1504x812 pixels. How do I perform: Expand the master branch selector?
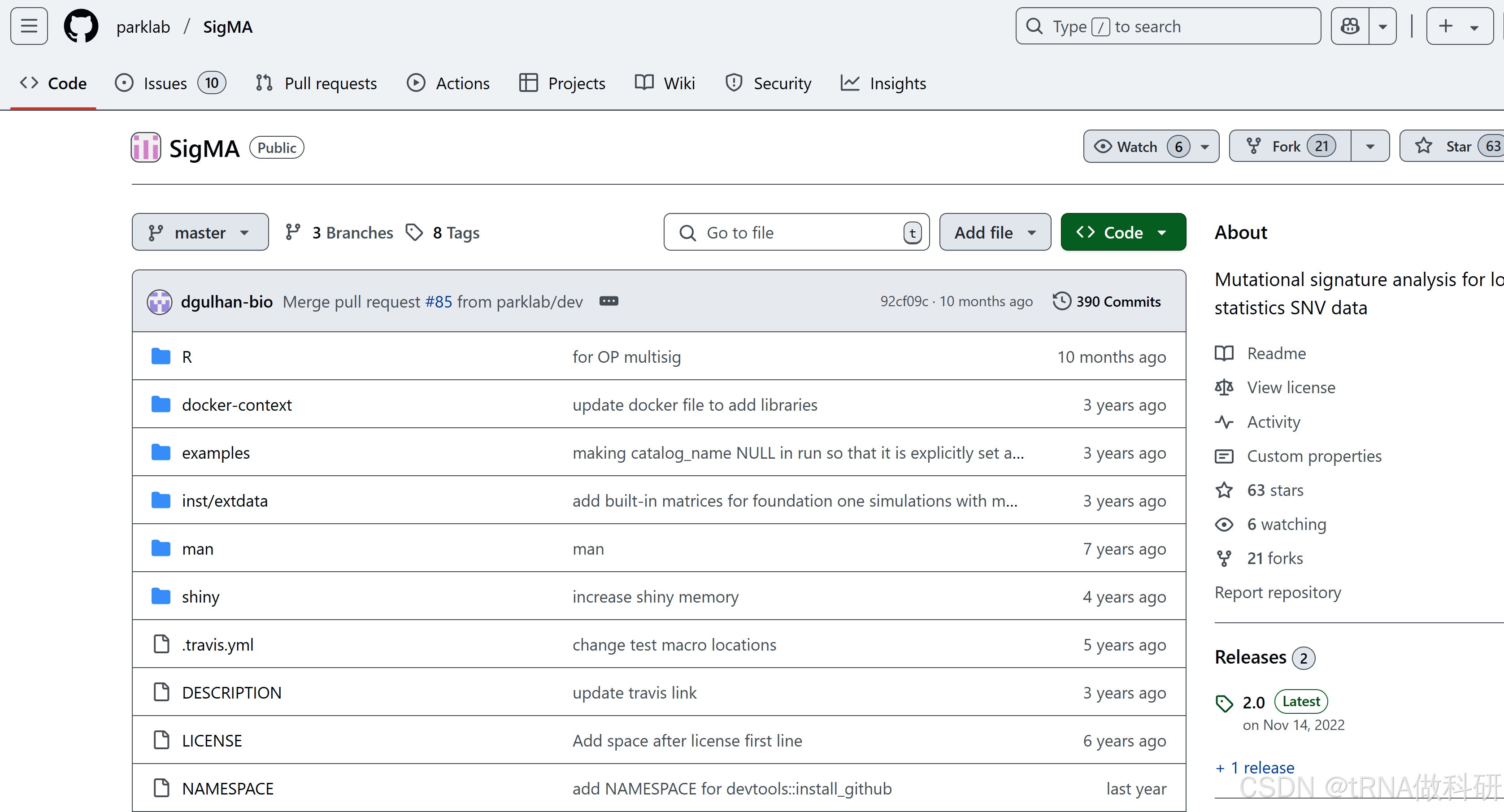tap(200, 233)
